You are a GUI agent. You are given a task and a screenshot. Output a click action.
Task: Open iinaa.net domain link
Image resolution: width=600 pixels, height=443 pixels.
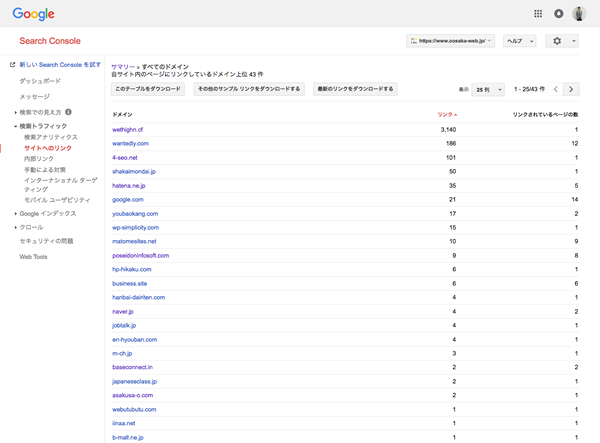(124, 423)
